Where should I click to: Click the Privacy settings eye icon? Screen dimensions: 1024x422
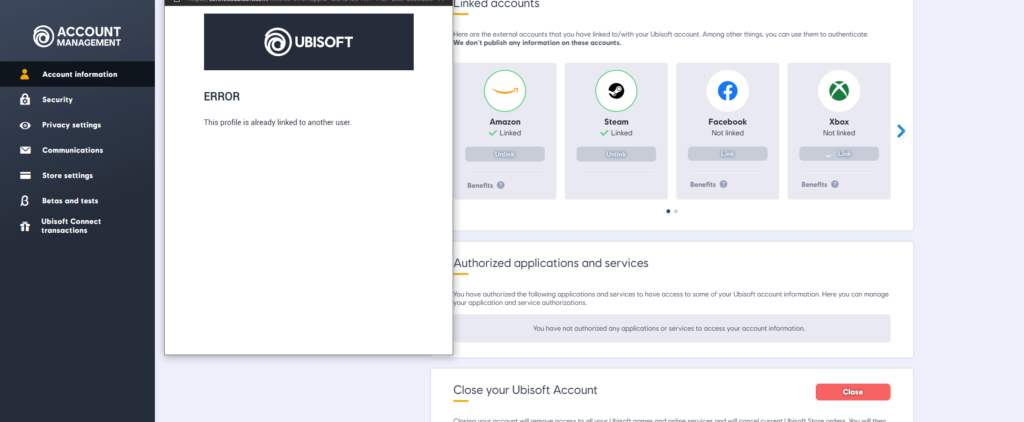25,125
